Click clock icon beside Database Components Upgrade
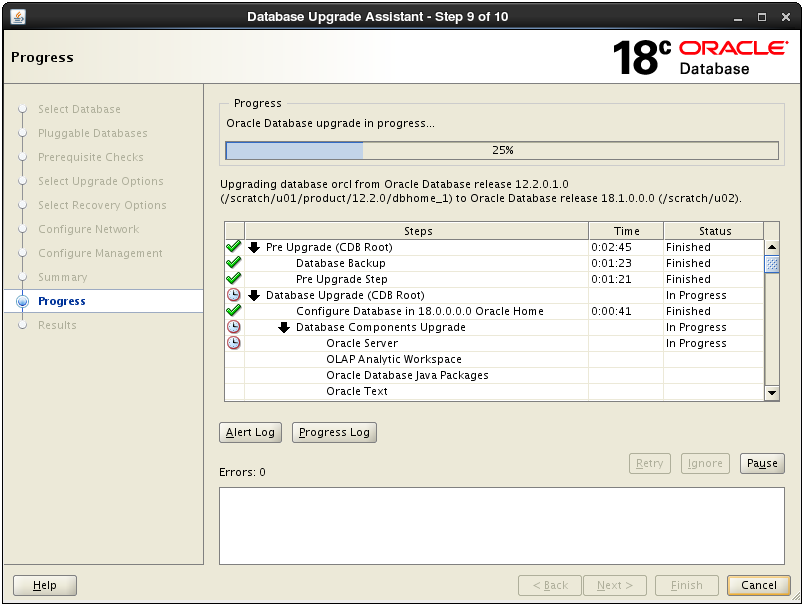Image resolution: width=804 pixels, height=606 pixels. coord(234,327)
